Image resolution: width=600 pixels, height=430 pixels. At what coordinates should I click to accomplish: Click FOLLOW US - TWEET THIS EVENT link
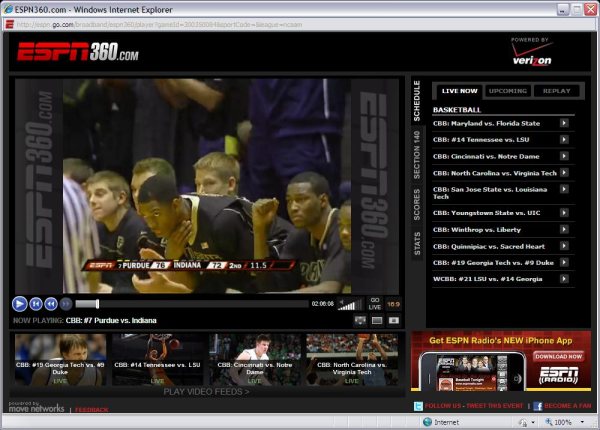click(x=474, y=406)
